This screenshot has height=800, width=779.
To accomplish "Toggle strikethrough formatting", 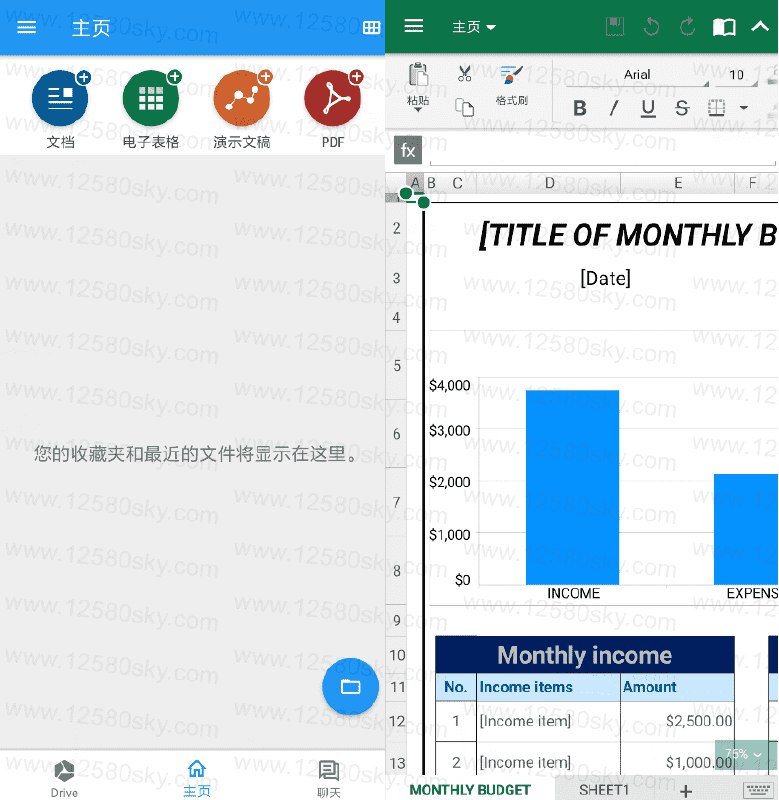I will [x=682, y=108].
